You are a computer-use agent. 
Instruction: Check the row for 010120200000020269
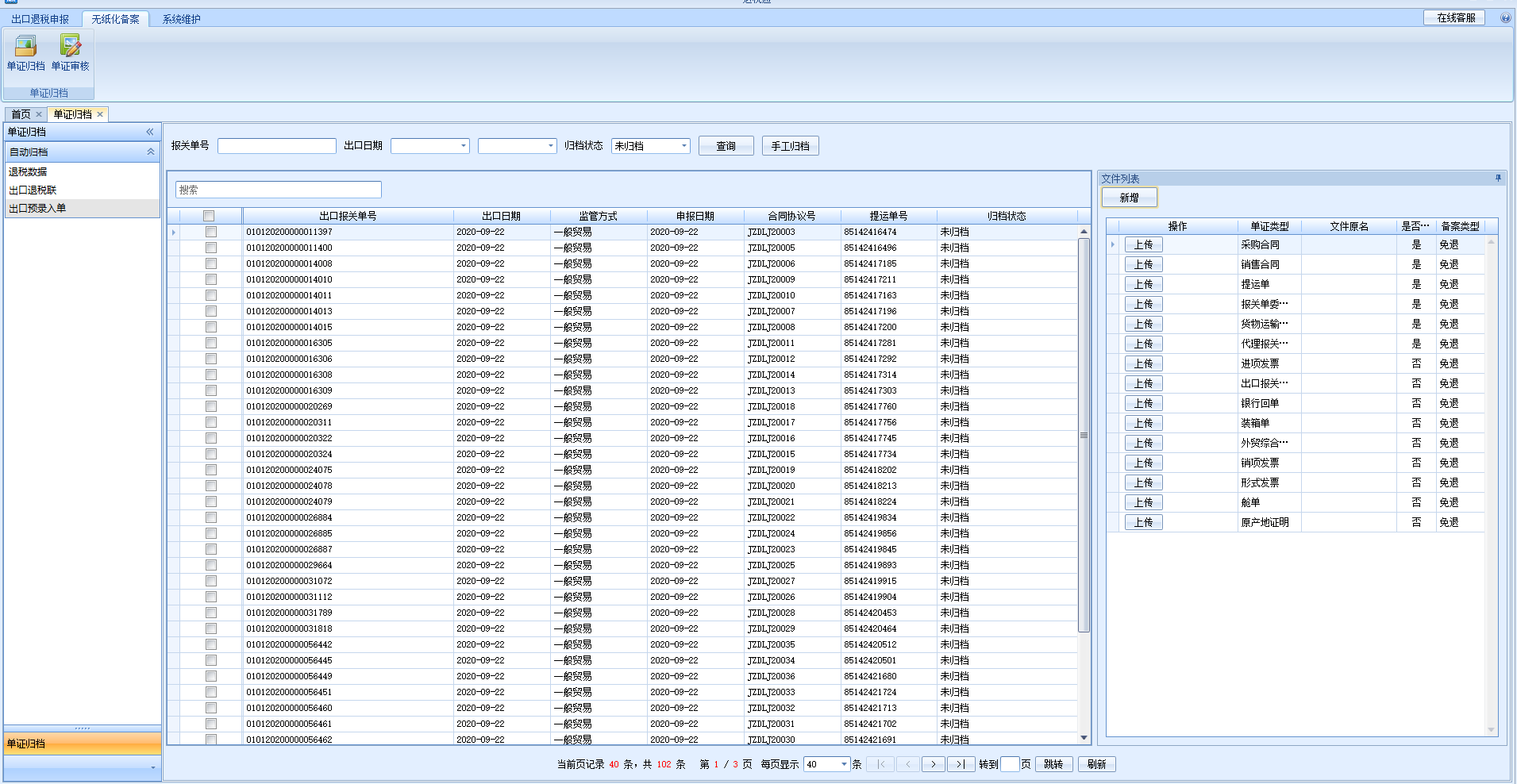(210, 406)
